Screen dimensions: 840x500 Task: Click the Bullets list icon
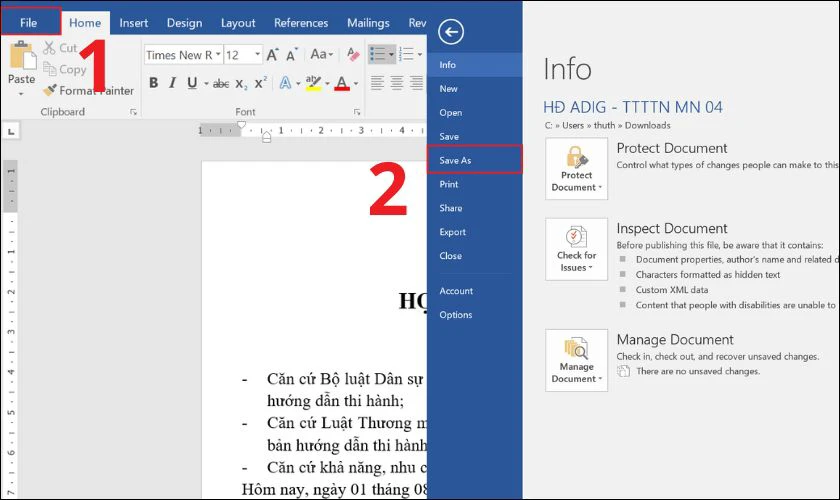[x=378, y=54]
